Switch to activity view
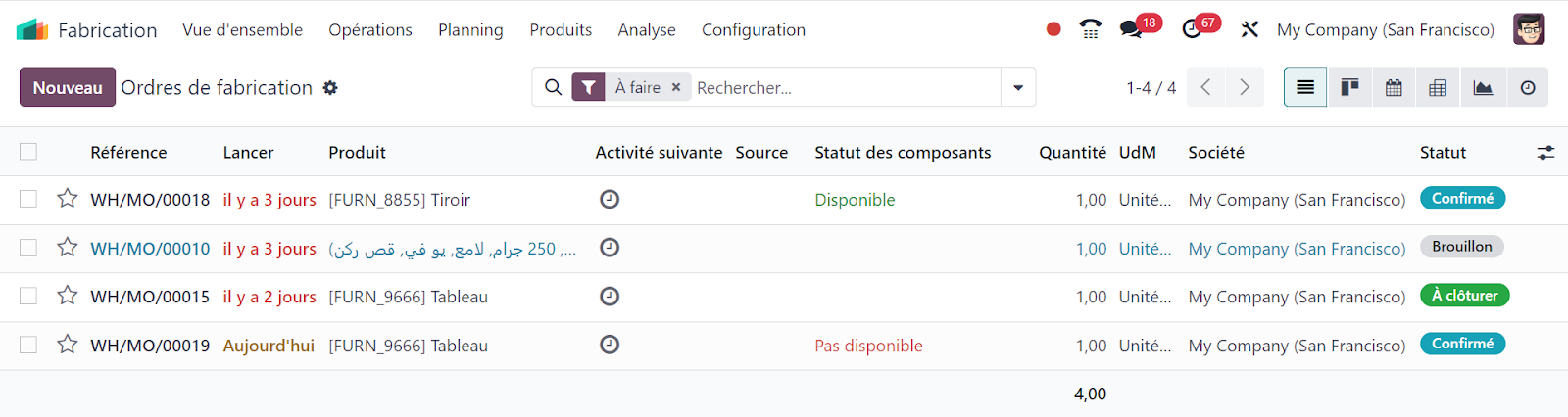This screenshot has width=1568, height=417. (x=1527, y=87)
